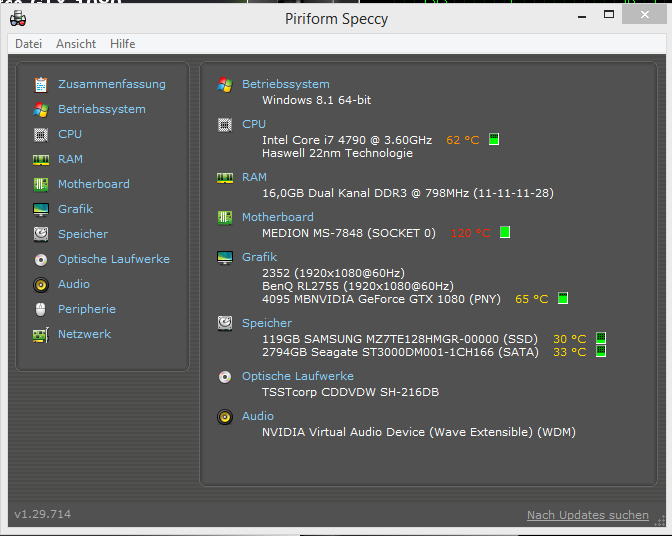Click the Motherboard icon in the sidebar
The height and width of the screenshot is (536, 672).
pos(41,185)
